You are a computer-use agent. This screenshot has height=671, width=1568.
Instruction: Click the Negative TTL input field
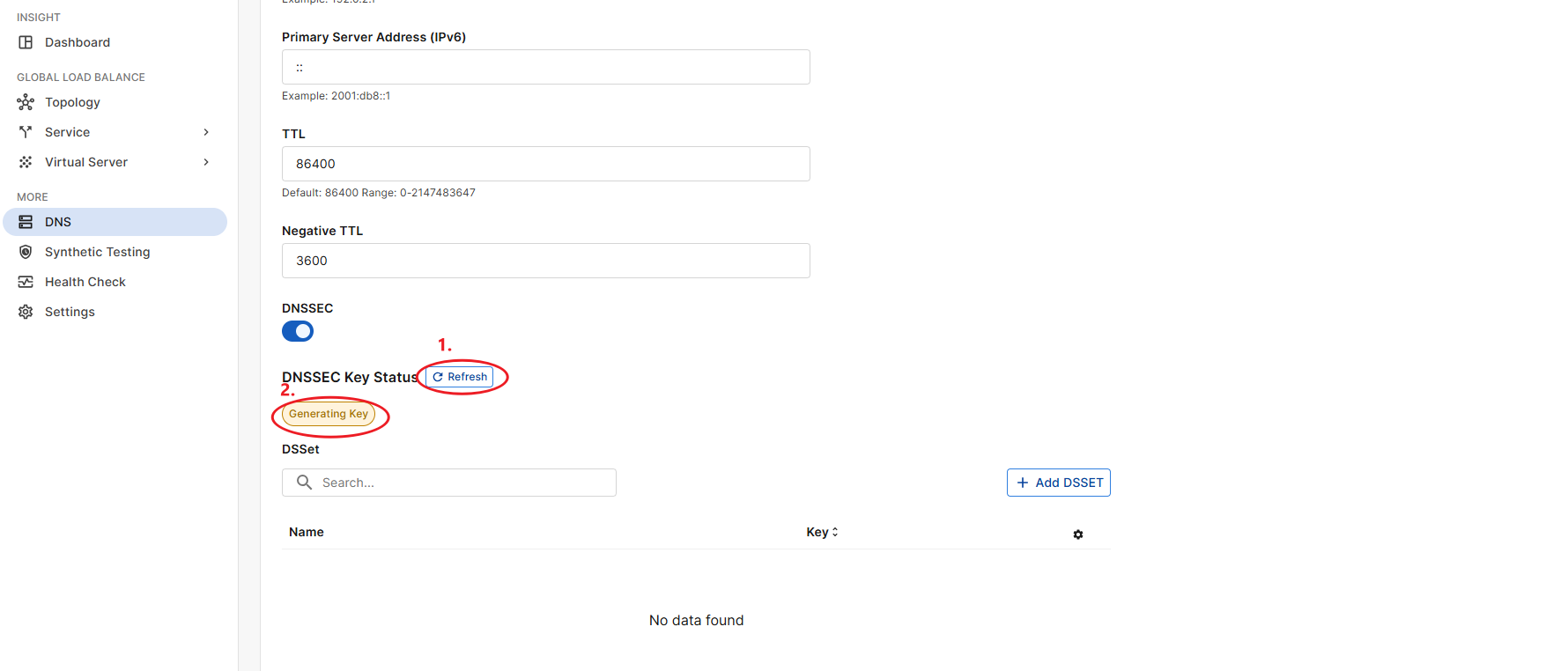point(545,261)
